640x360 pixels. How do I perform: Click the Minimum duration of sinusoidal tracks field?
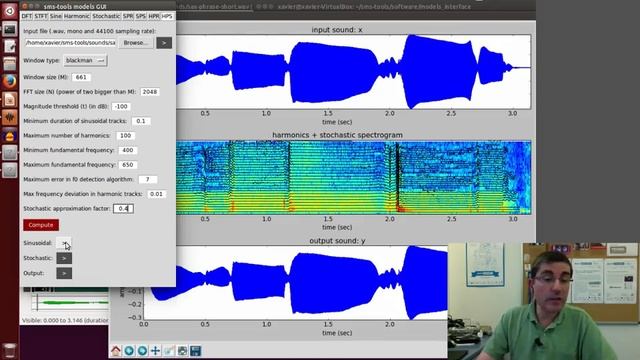pyautogui.click(x=141, y=121)
